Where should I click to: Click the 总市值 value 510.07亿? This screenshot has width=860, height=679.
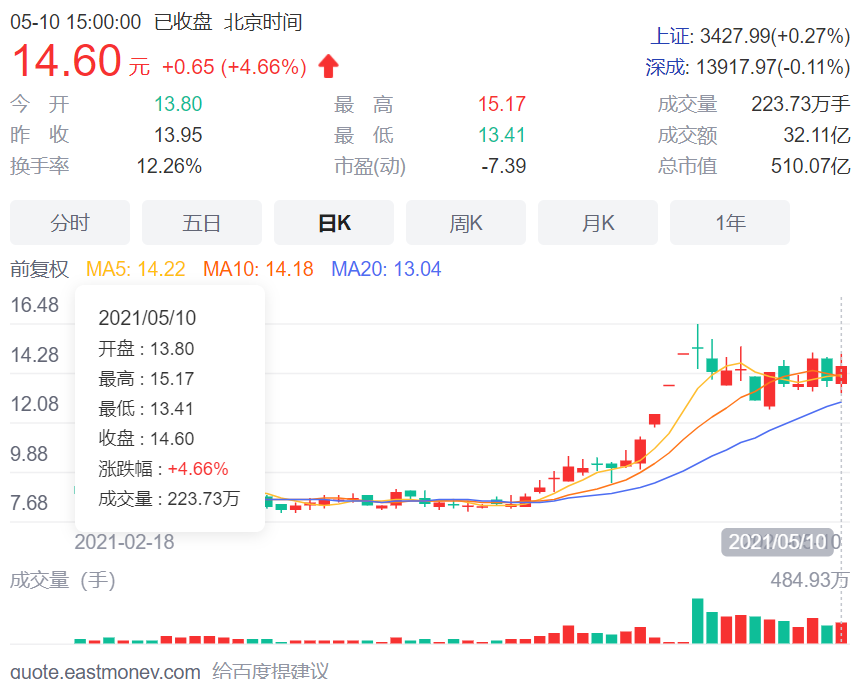coord(811,166)
